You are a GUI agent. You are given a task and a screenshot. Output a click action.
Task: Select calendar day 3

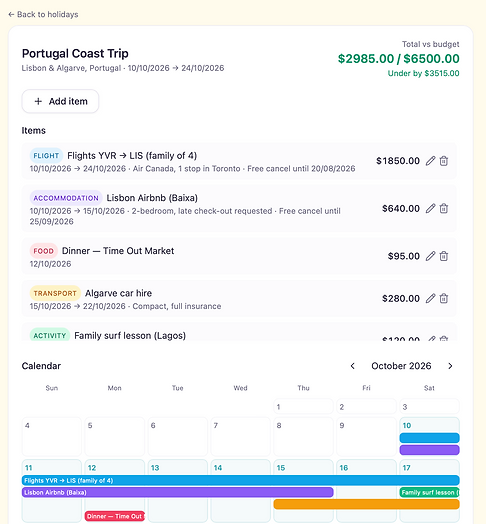tap(430, 406)
